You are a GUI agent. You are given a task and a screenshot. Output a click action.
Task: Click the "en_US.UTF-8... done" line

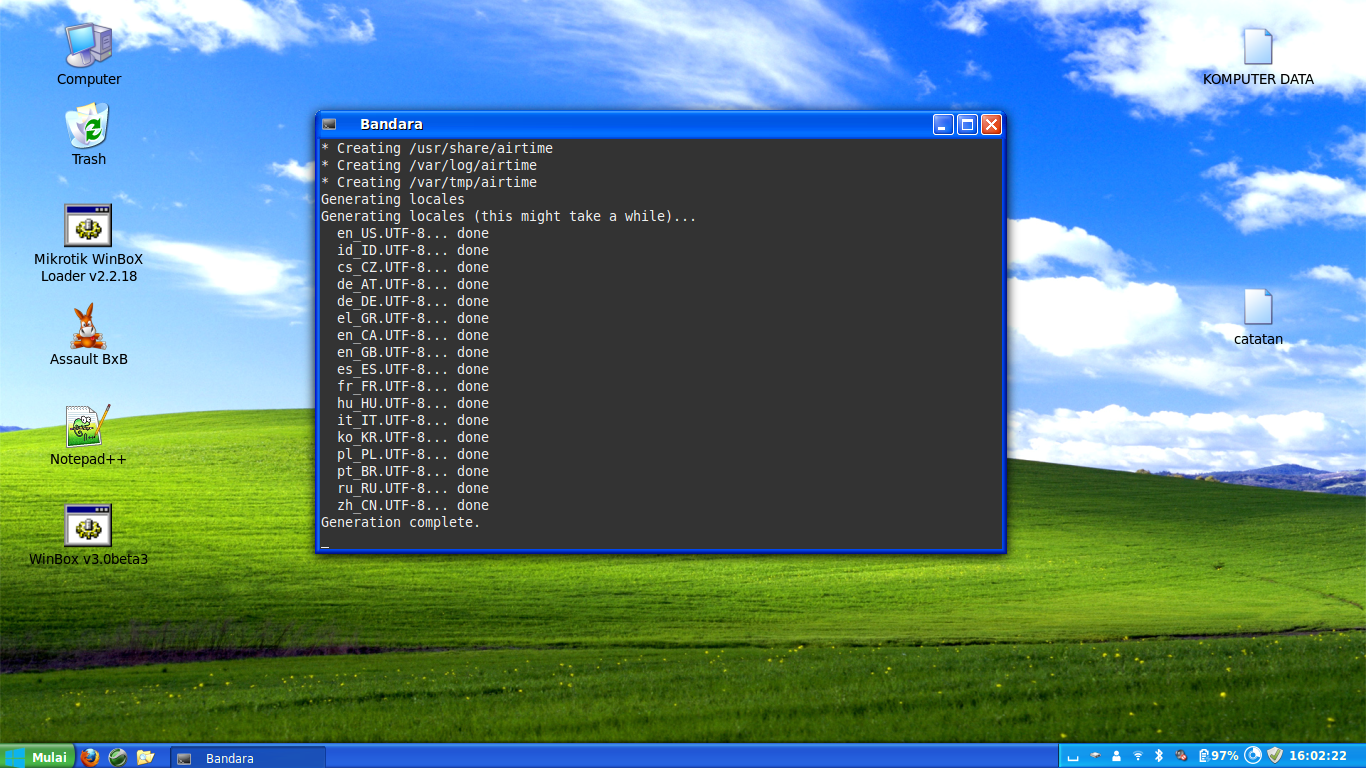pyautogui.click(x=413, y=233)
